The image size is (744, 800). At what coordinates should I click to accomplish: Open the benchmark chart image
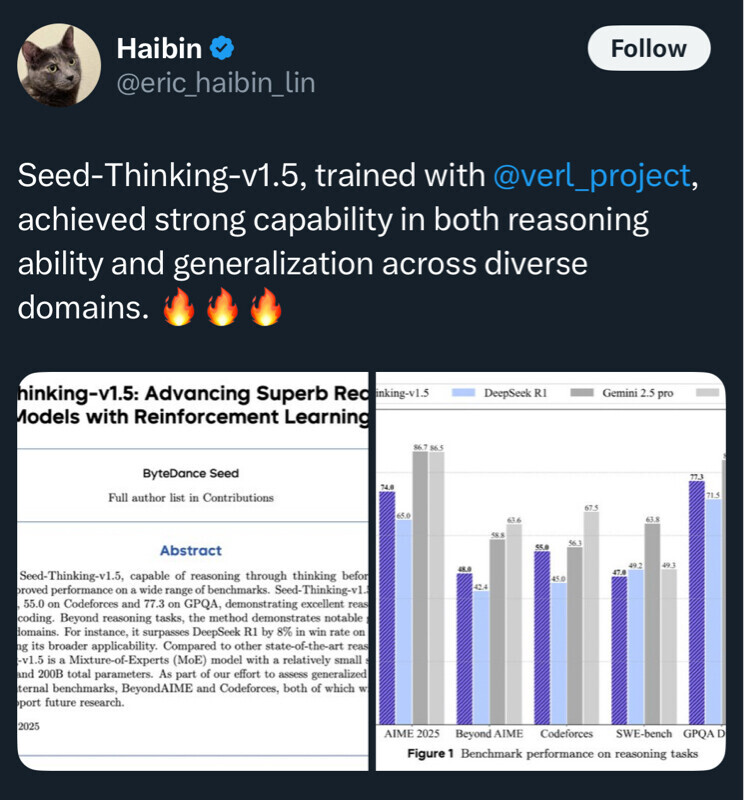coord(551,571)
